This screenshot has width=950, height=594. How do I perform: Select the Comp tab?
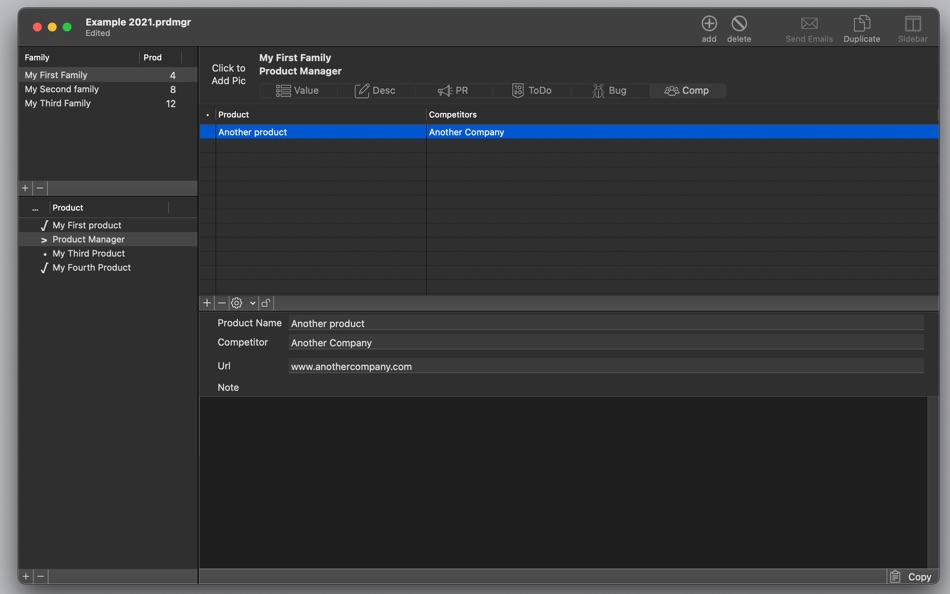tap(686, 90)
